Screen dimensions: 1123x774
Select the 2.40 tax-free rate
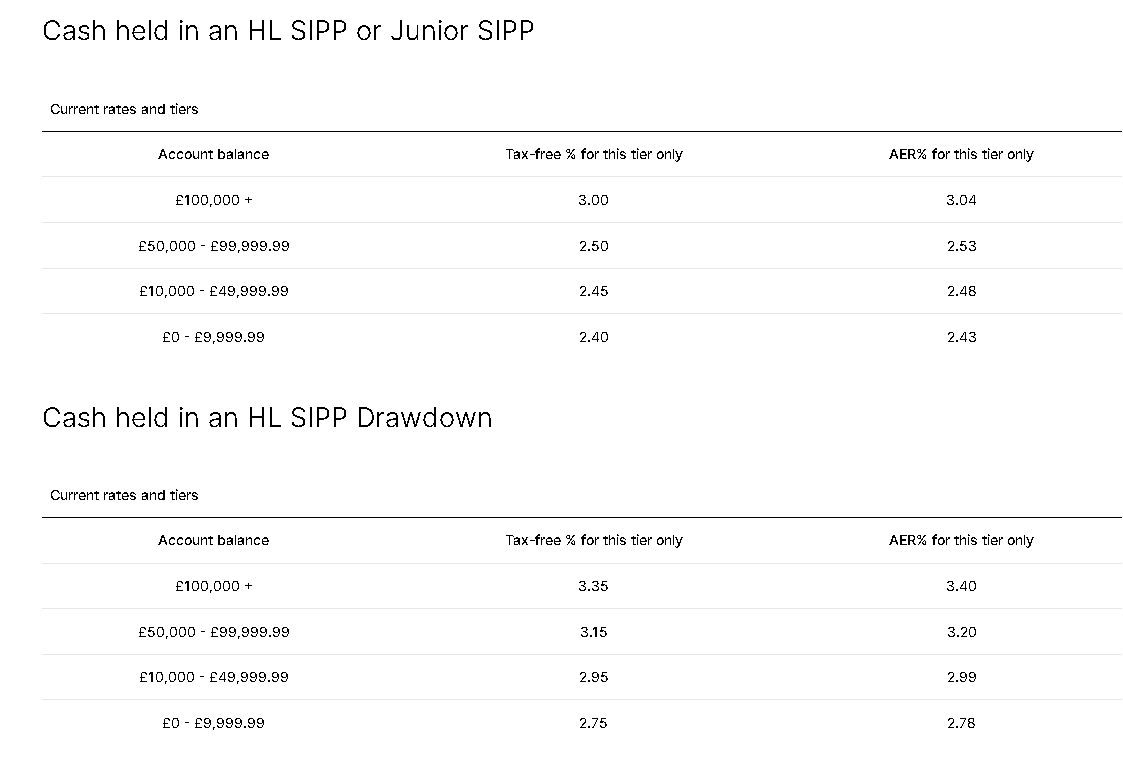(593, 337)
